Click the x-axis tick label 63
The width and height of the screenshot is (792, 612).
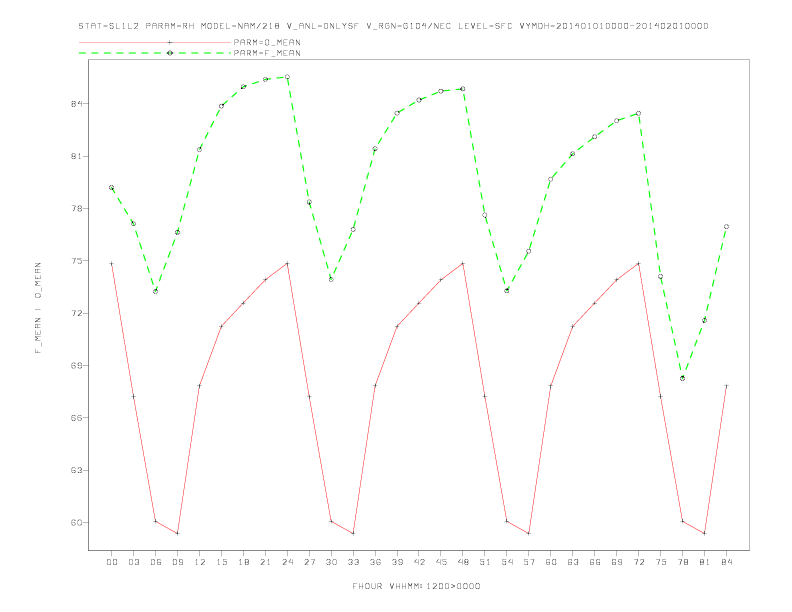click(573, 562)
